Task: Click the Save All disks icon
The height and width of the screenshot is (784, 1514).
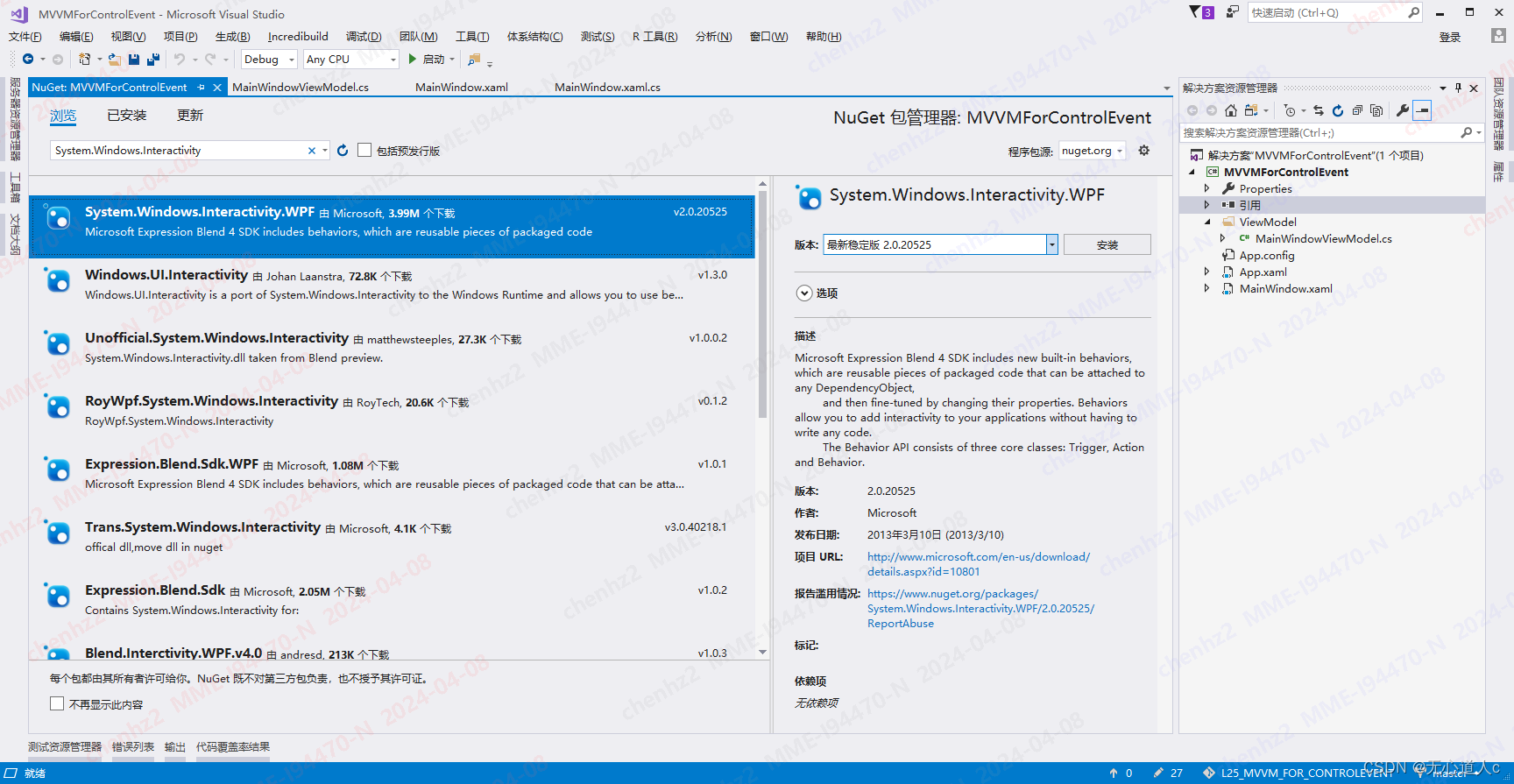Action: [x=153, y=60]
